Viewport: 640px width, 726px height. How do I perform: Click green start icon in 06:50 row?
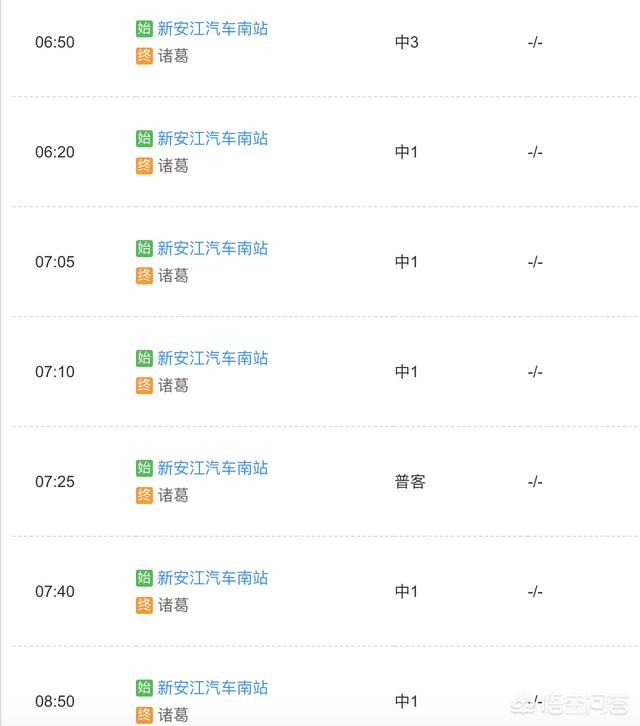pos(144,28)
